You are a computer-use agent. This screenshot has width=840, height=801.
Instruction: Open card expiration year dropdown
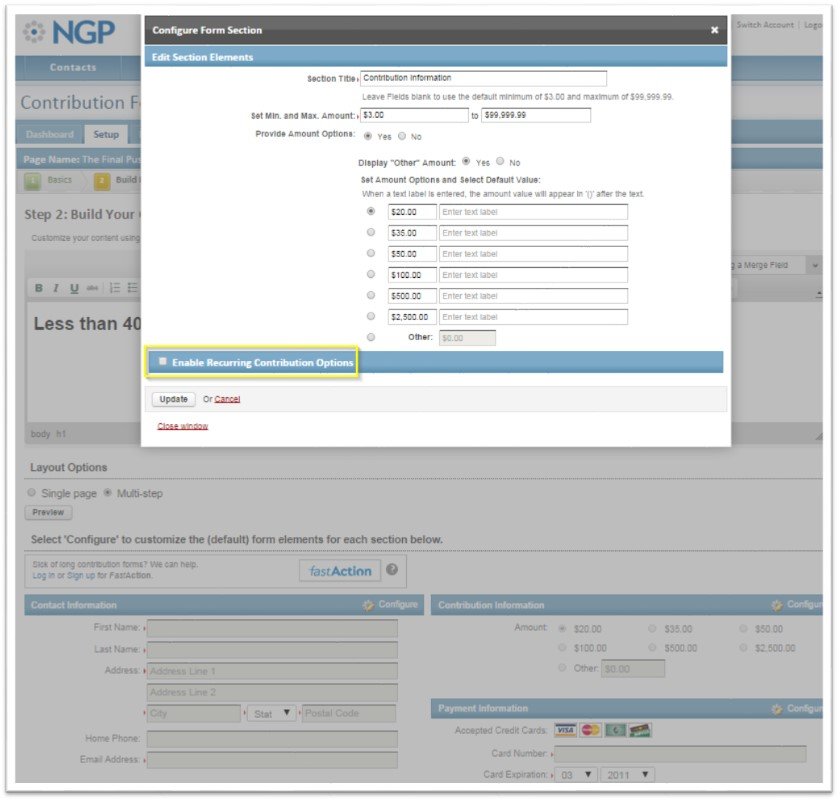pyautogui.click(x=627, y=775)
